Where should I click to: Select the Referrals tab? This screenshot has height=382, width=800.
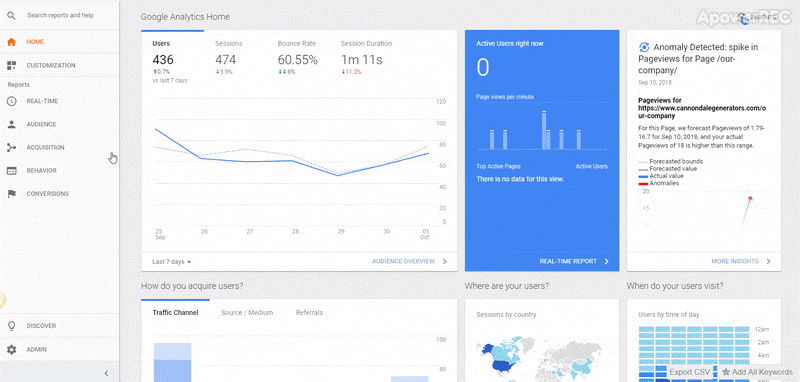pyautogui.click(x=309, y=313)
